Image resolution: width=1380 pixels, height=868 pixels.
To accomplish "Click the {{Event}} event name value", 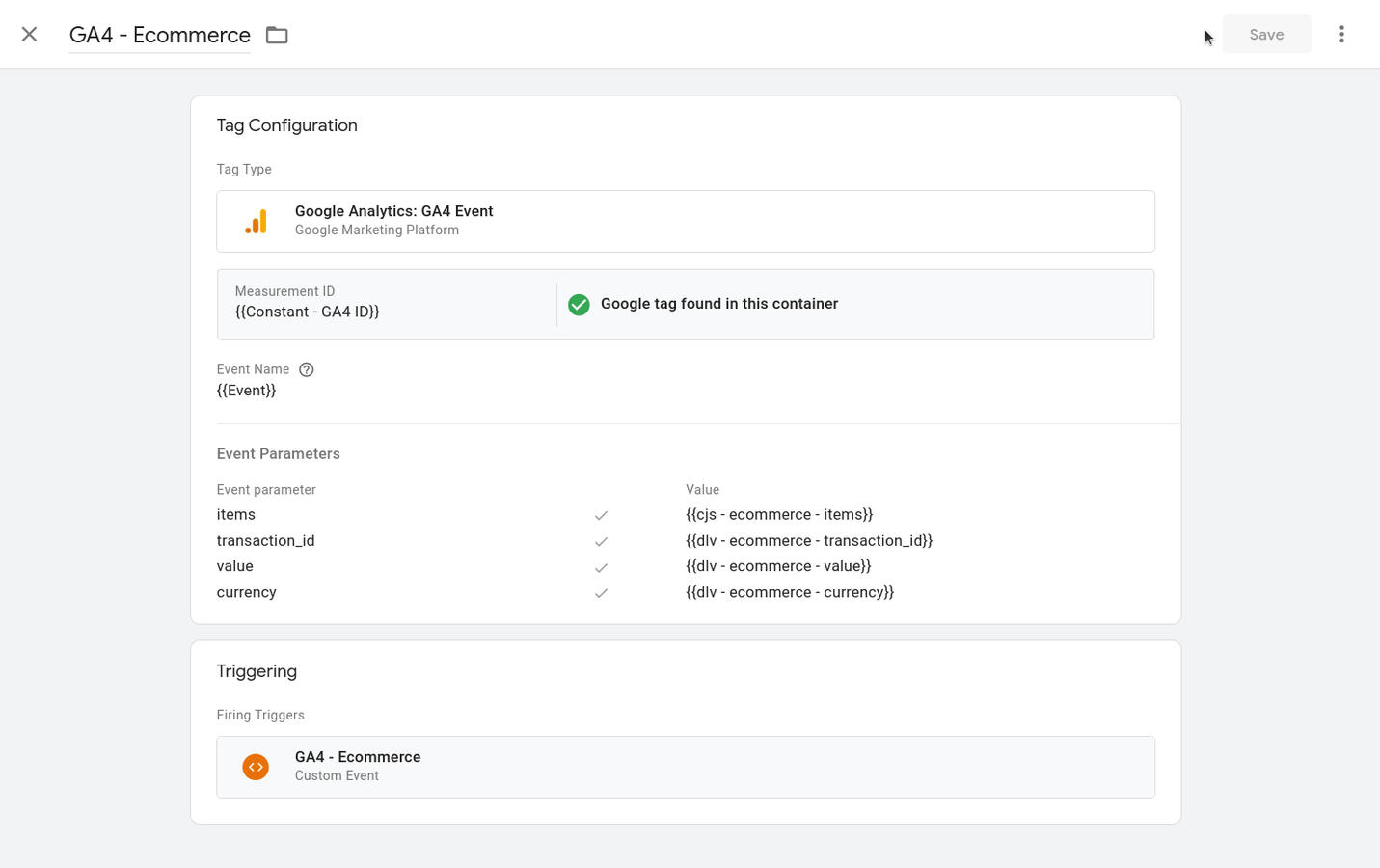I will 247,391.
